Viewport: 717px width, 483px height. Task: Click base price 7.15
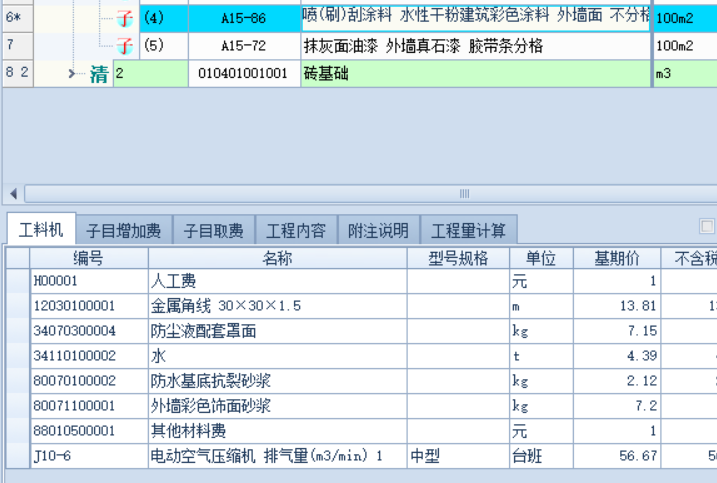617,331
